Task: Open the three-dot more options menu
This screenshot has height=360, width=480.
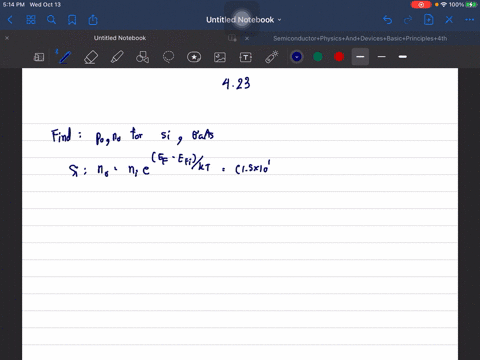Action: click(470, 20)
